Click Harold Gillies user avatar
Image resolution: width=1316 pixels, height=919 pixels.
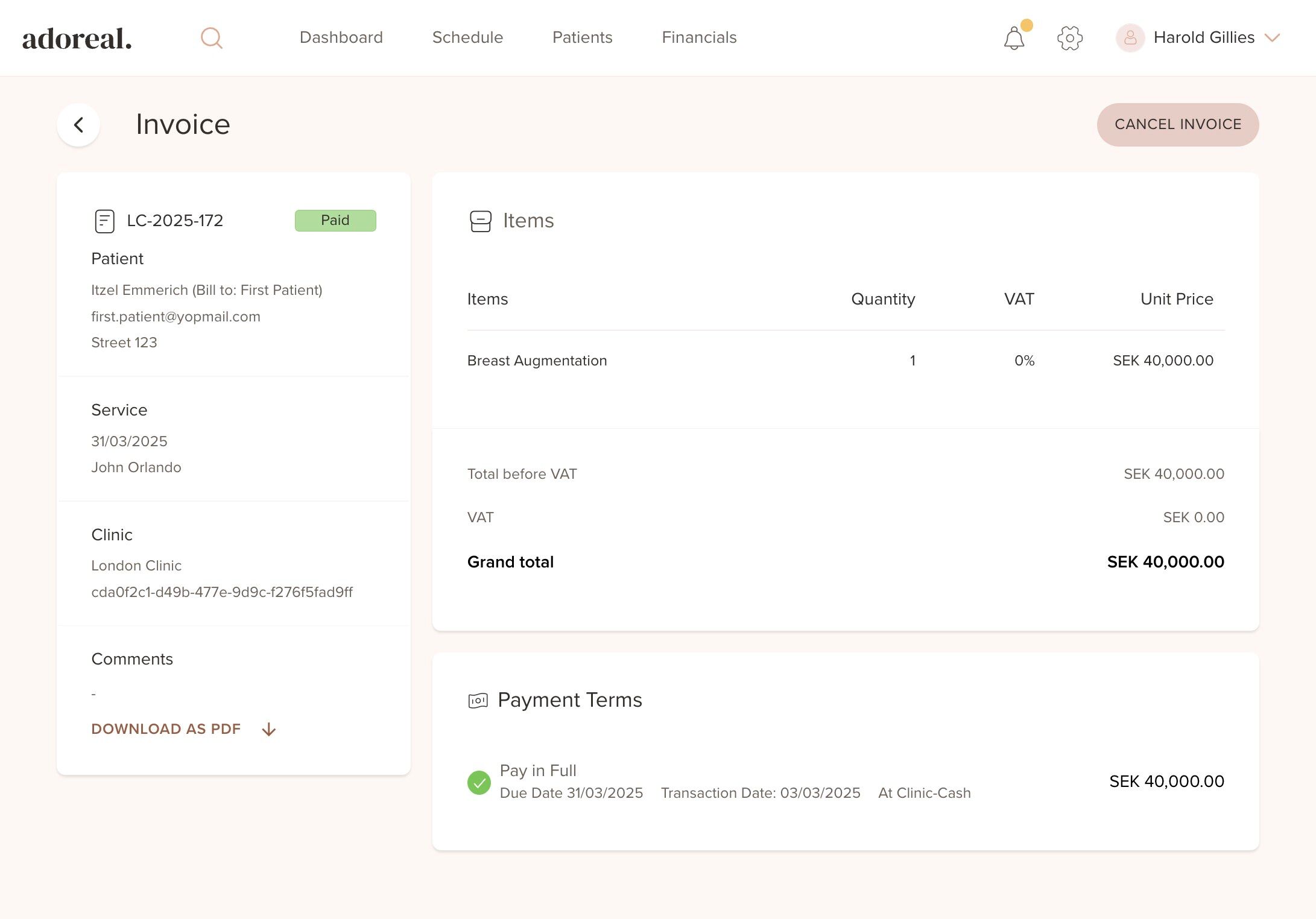click(x=1130, y=38)
